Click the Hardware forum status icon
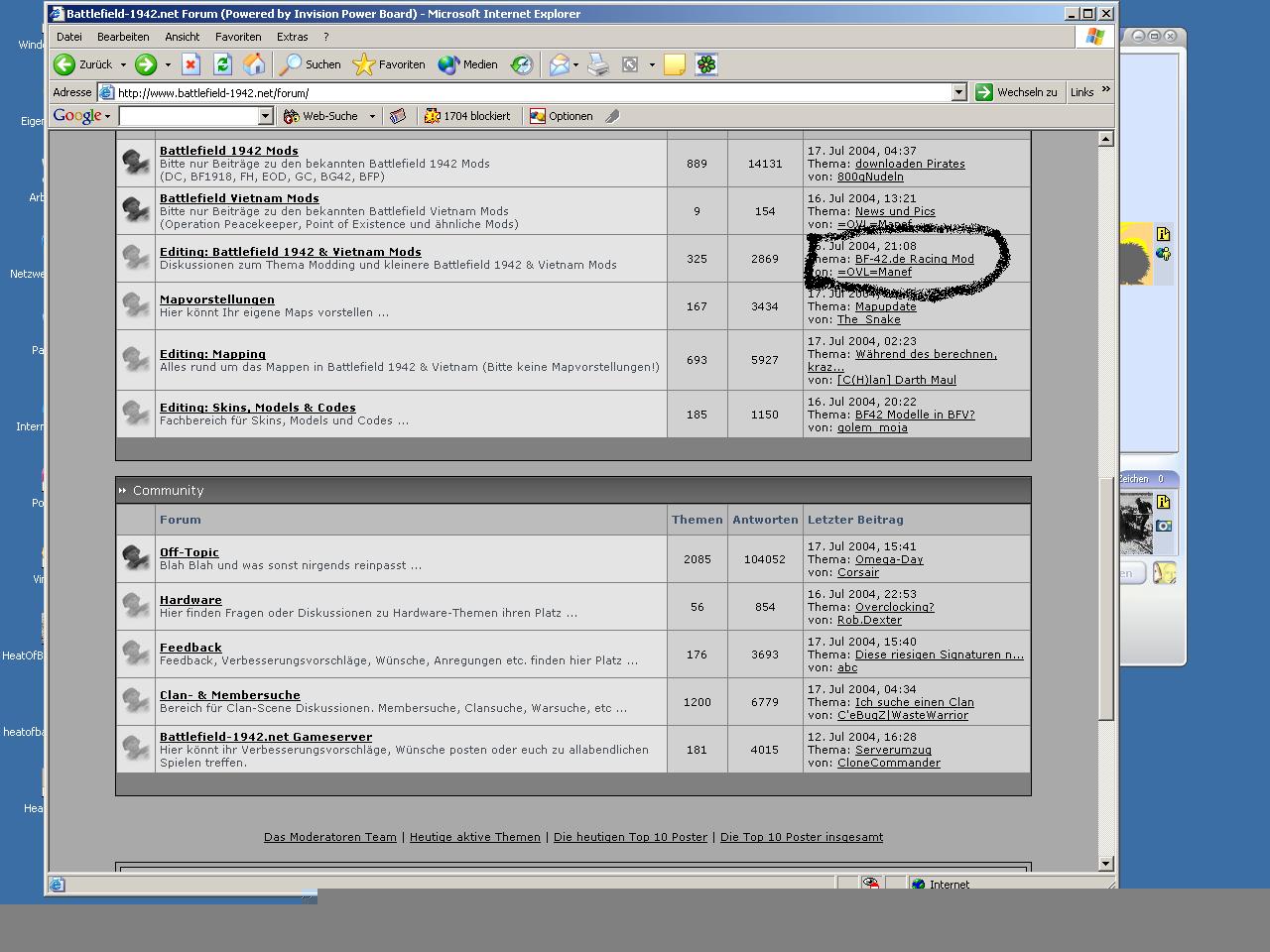 click(x=136, y=606)
